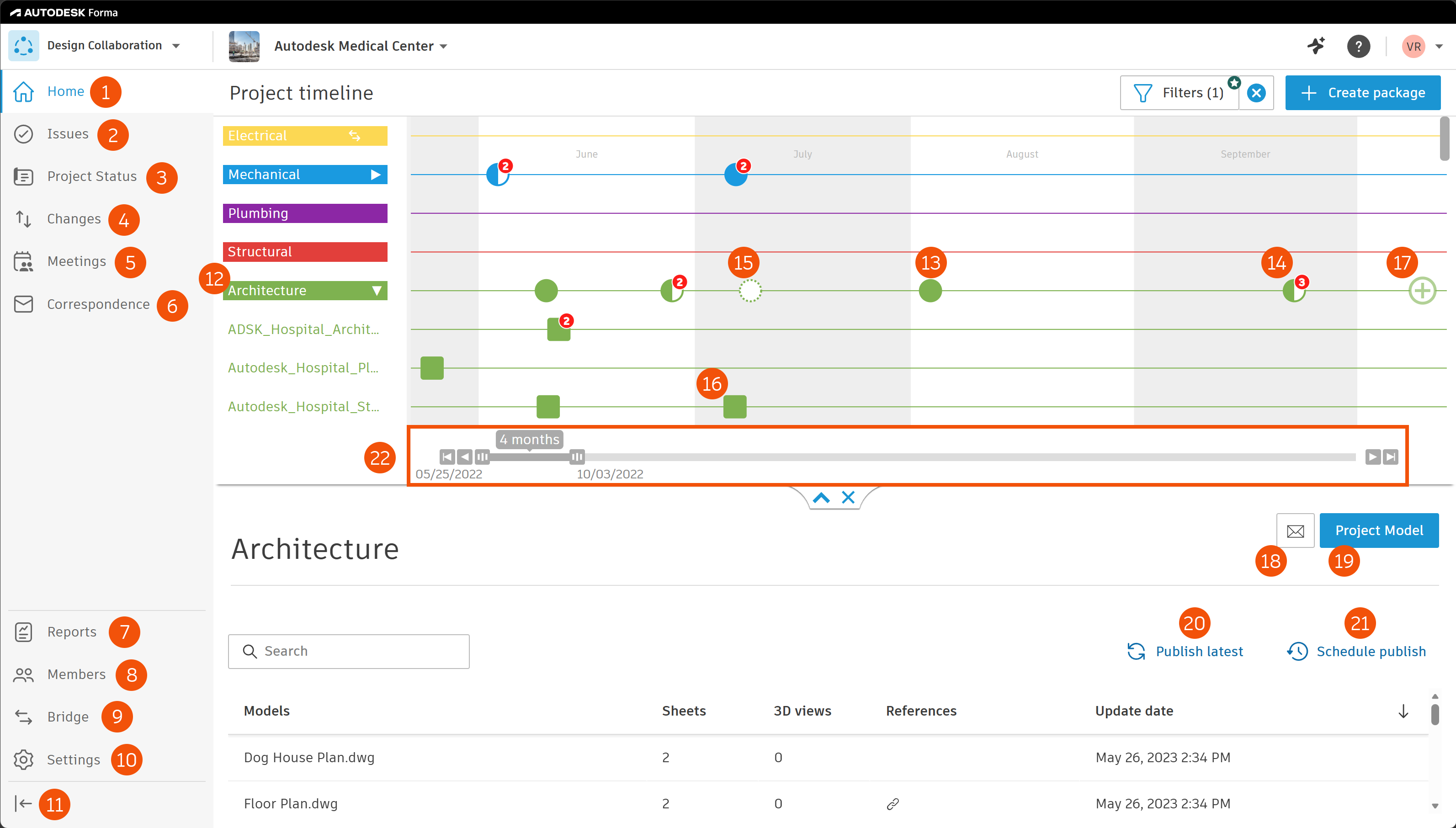This screenshot has width=1456, height=828.
Task: Click the Create package button
Action: pyautogui.click(x=1363, y=93)
